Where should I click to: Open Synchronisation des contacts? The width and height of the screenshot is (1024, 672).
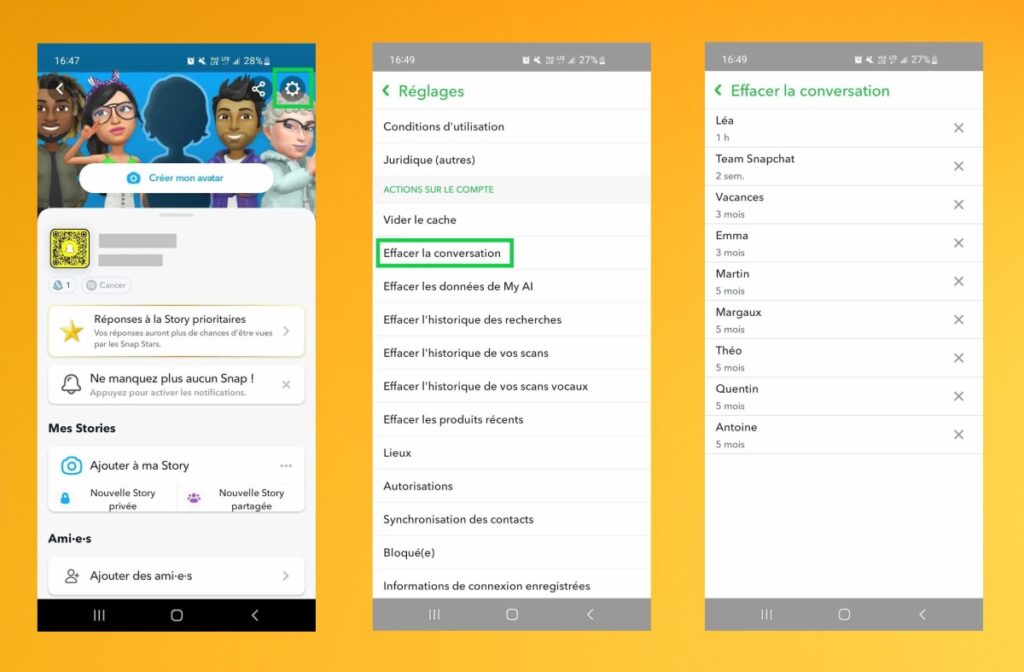(x=511, y=520)
